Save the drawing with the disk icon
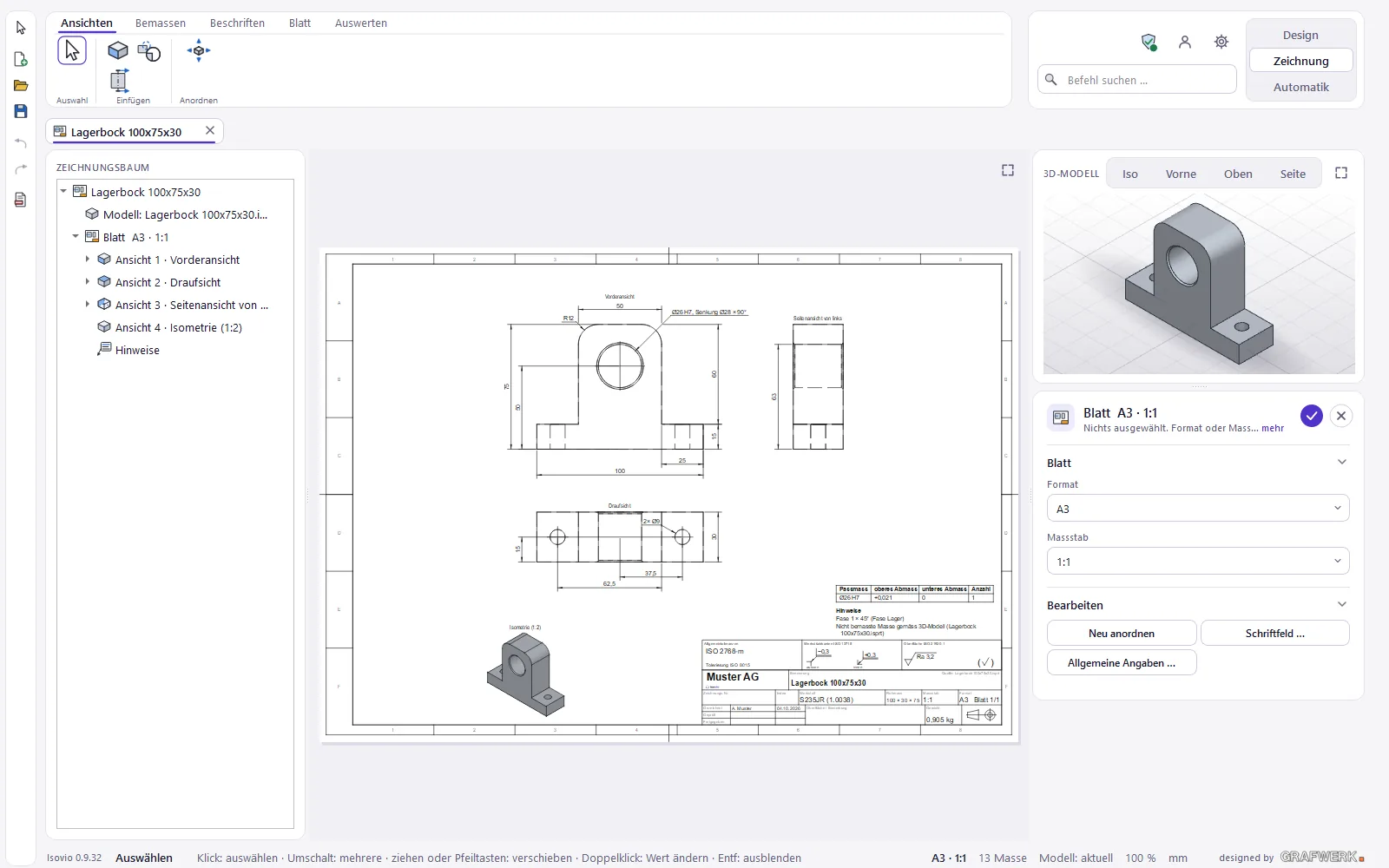Image resolution: width=1389 pixels, height=868 pixels. [x=21, y=111]
